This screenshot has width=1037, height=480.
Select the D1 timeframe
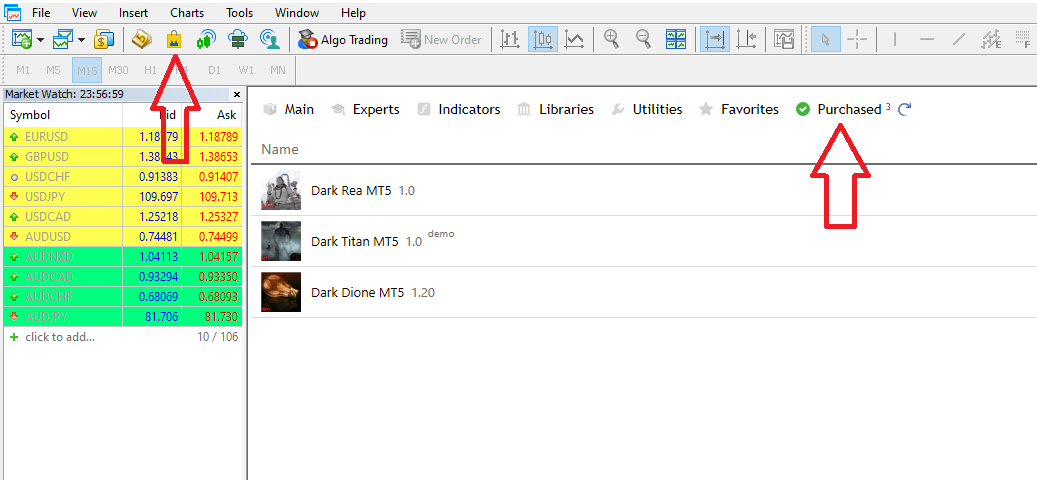214,70
